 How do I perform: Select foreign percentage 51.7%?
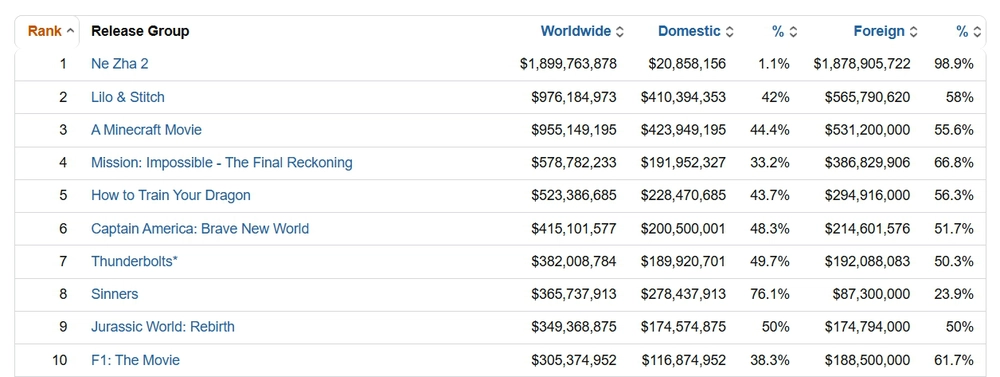(x=954, y=228)
